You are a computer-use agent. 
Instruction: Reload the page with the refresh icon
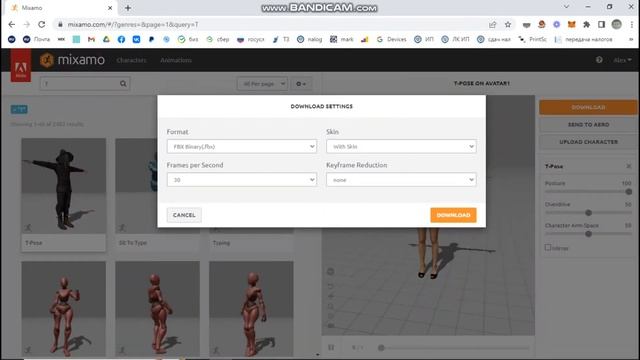click(x=42, y=24)
